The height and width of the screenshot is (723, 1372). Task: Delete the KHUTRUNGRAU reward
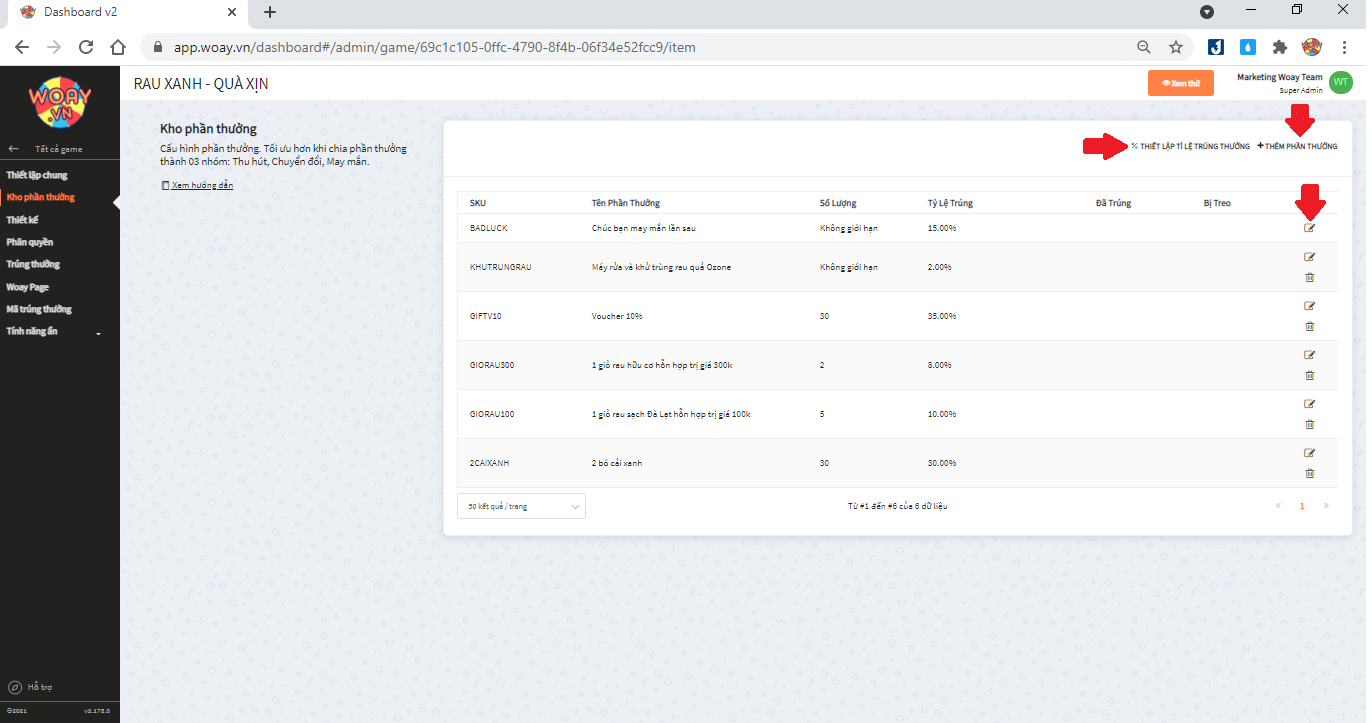click(x=1309, y=277)
